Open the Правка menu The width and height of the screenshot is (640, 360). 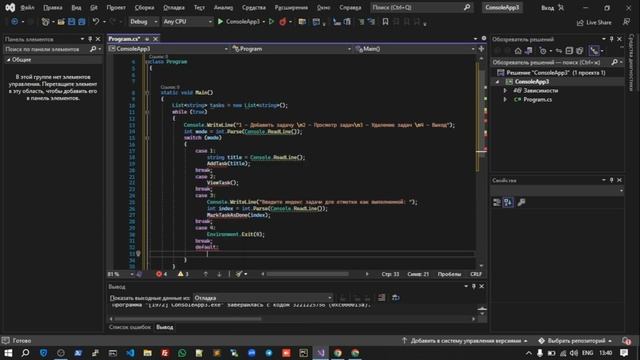[x=53, y=7]
